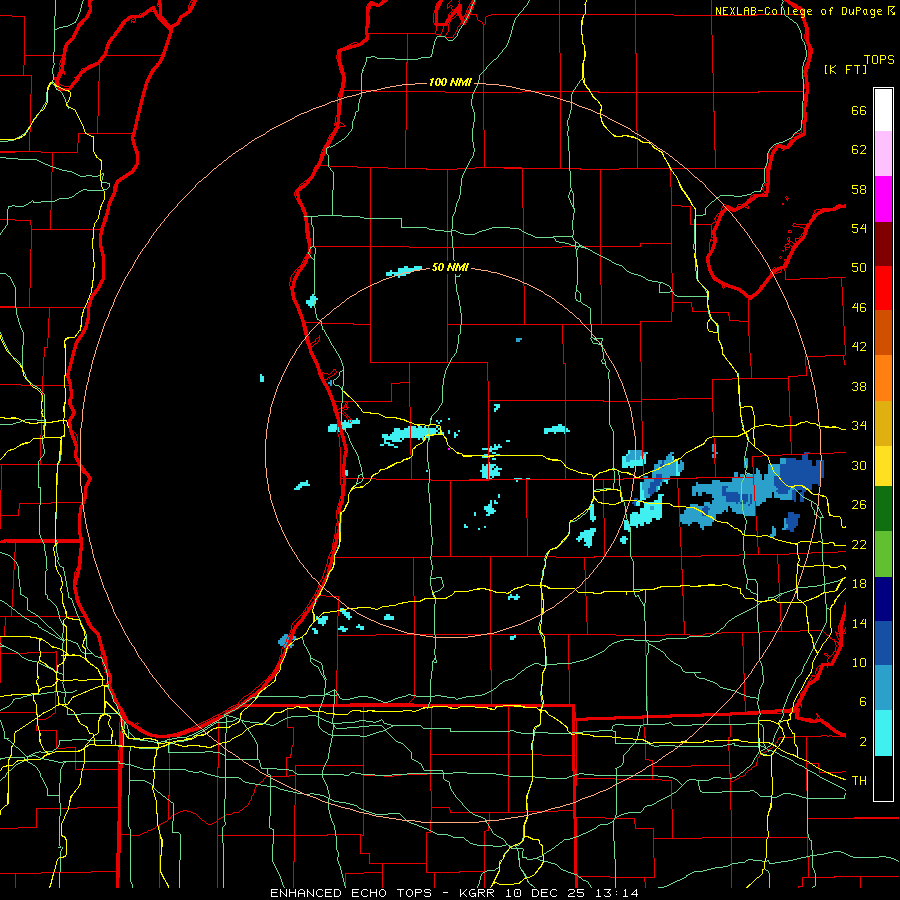Click the legend value 30

pyautogui.click(x=859, y=465)
